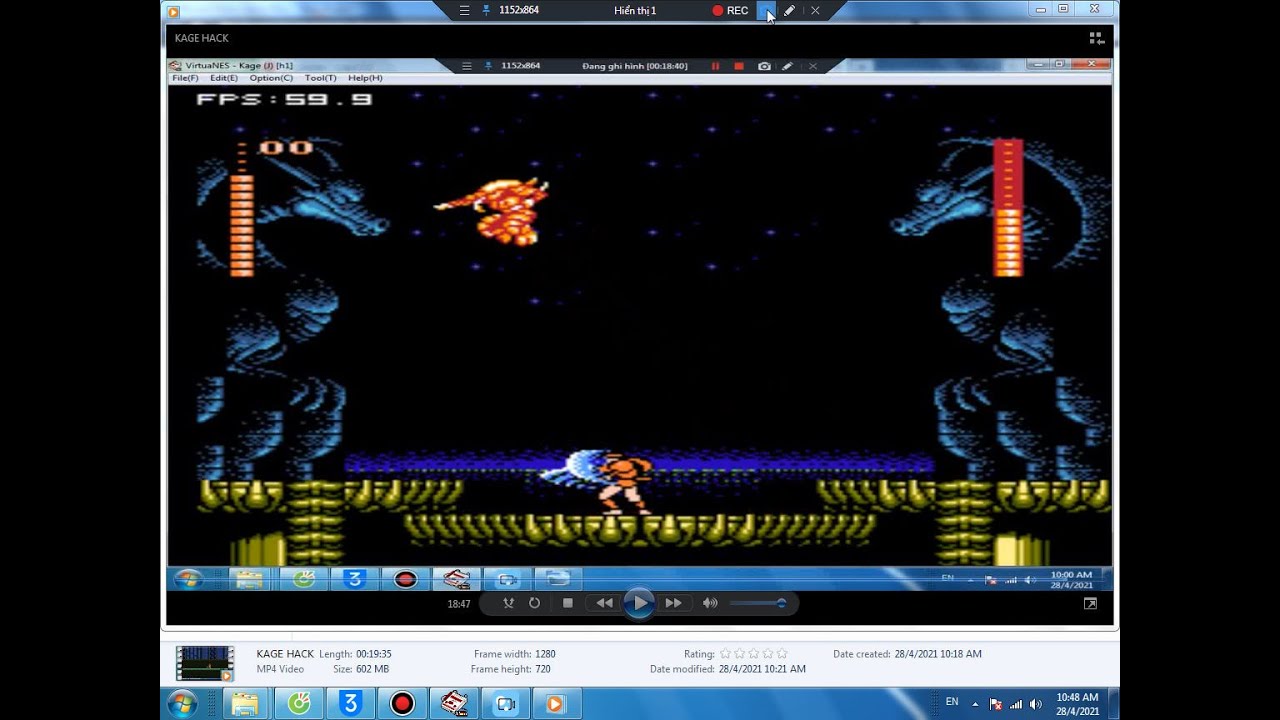Viewport: 1280px width, 720px height.
Task: Click the 'KAGE HACK' name in details pane
Action: (285, 654)
